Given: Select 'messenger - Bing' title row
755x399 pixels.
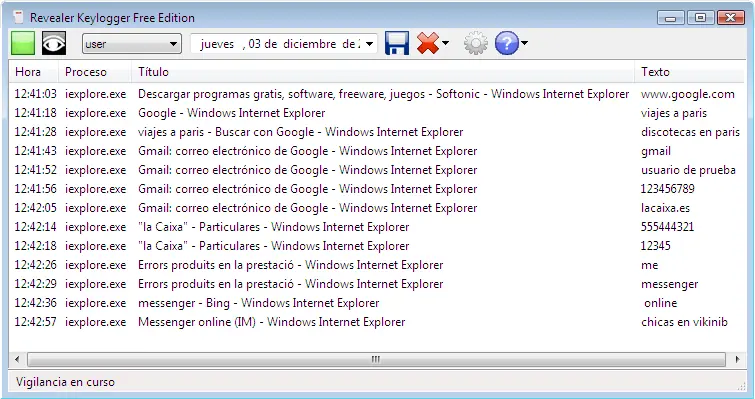Looking at the screenshot, I should (377, 303).
